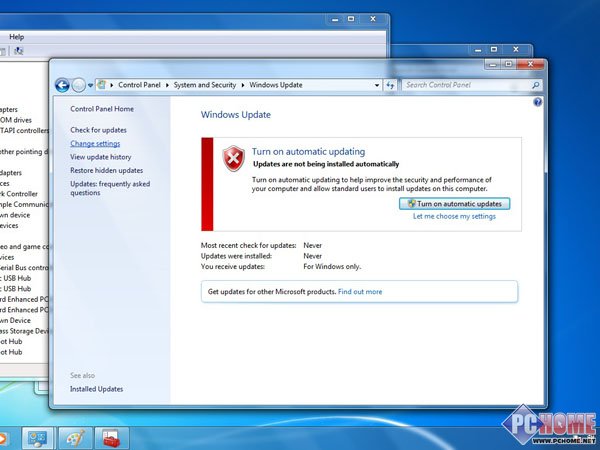Click the search magnifier icon
This screenshot has width=600, height=450.
535,85
